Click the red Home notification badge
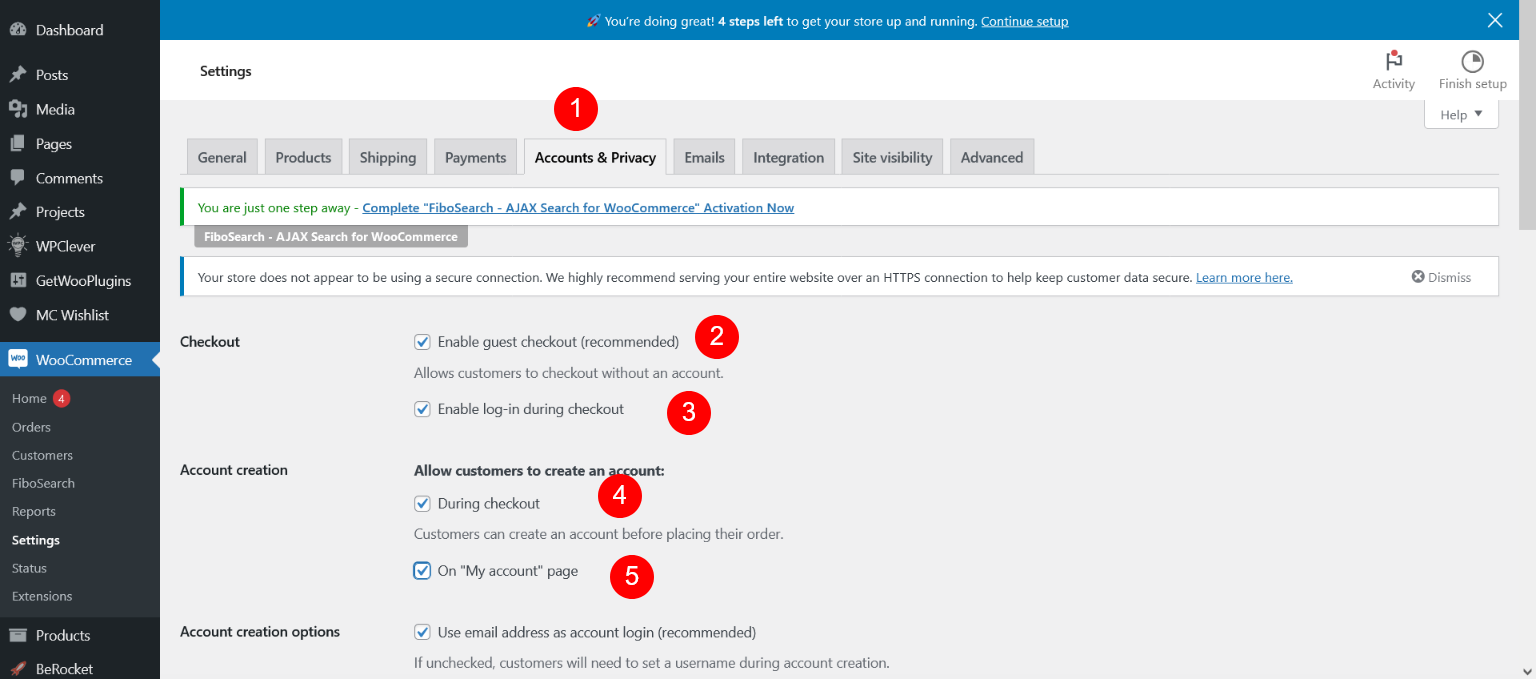Image resolution: width=1536 pixels, height=679 pixels. point(61,398)
